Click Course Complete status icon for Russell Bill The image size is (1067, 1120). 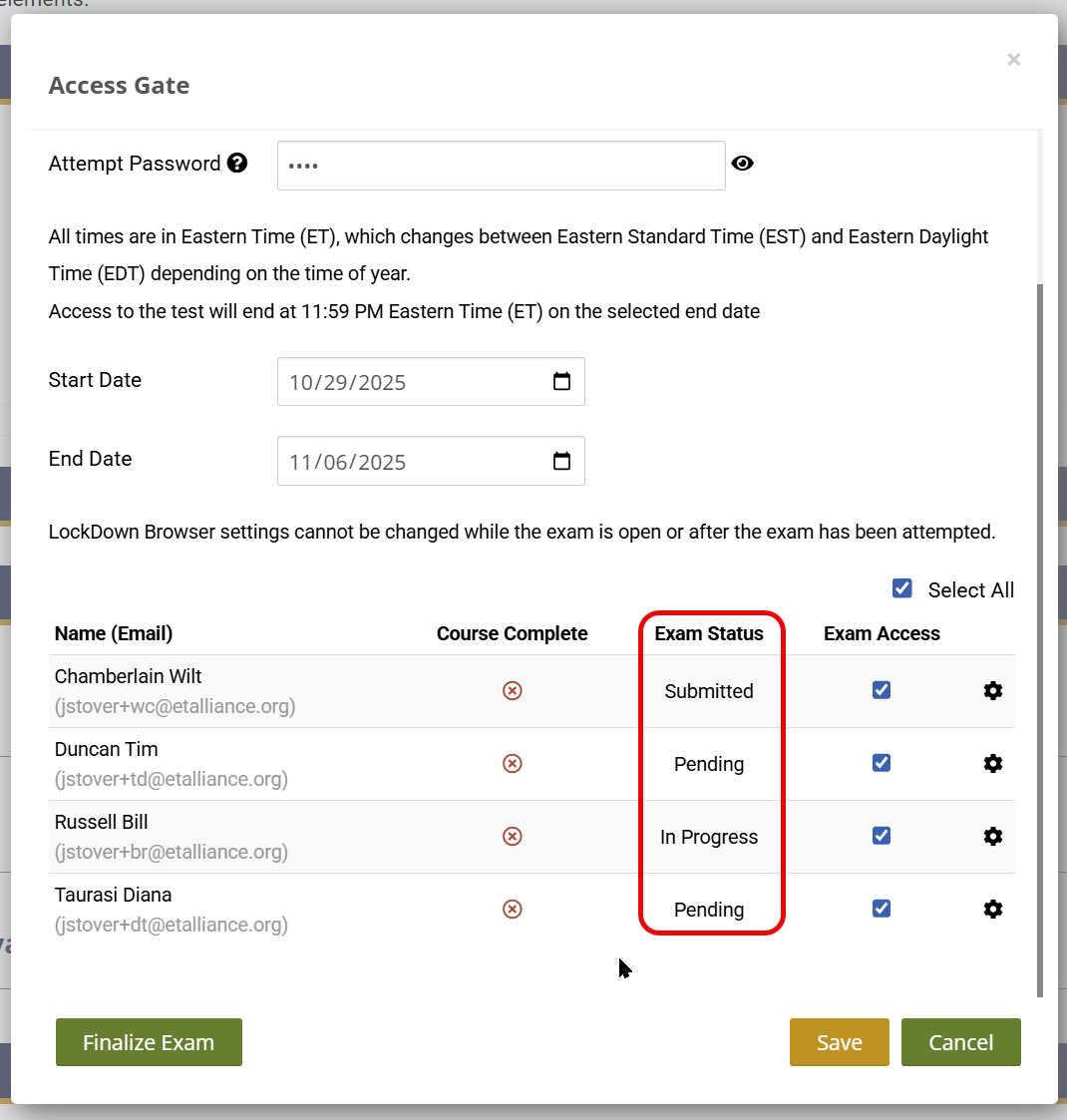(x=512, y=837)
